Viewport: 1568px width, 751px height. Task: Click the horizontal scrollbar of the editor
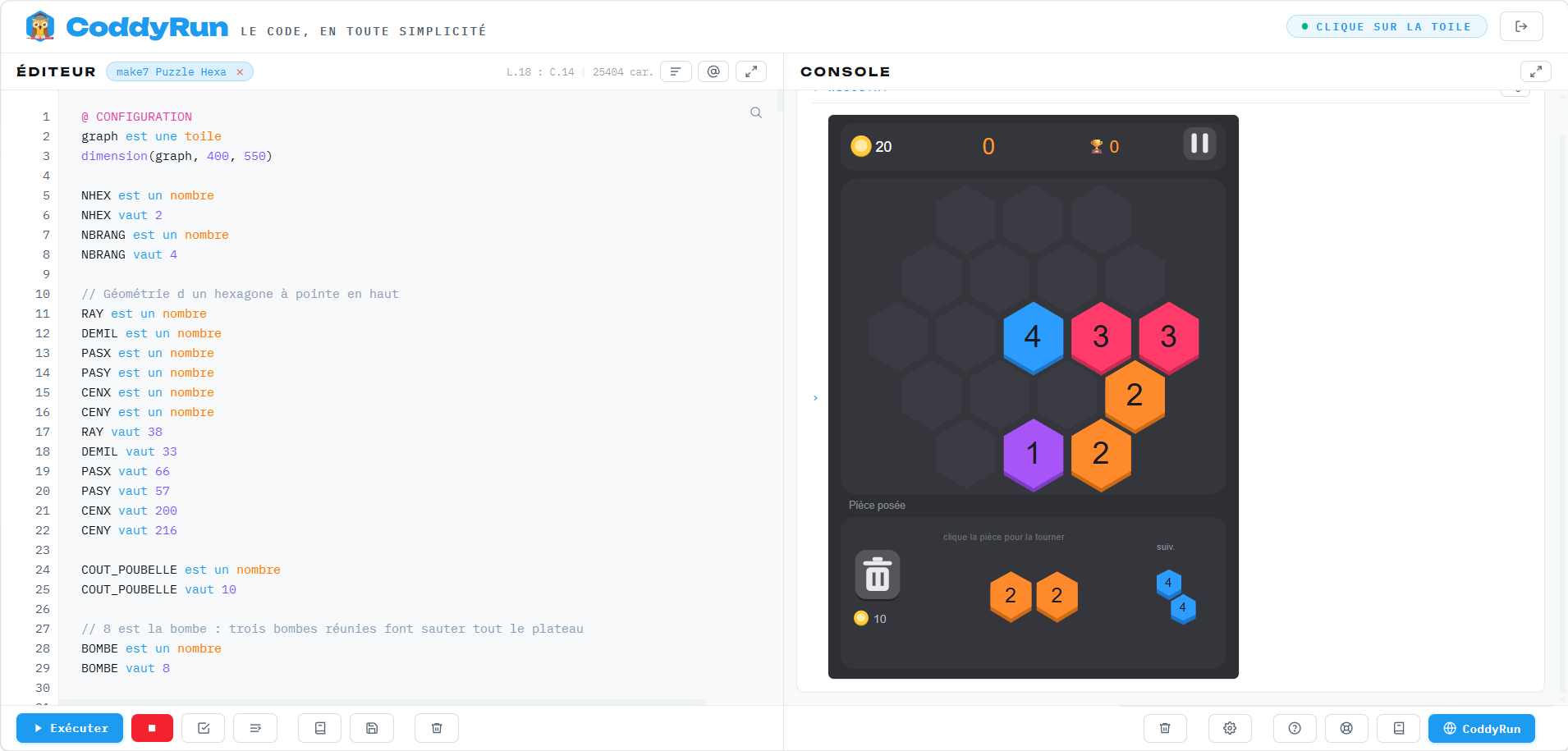point(382,702)
